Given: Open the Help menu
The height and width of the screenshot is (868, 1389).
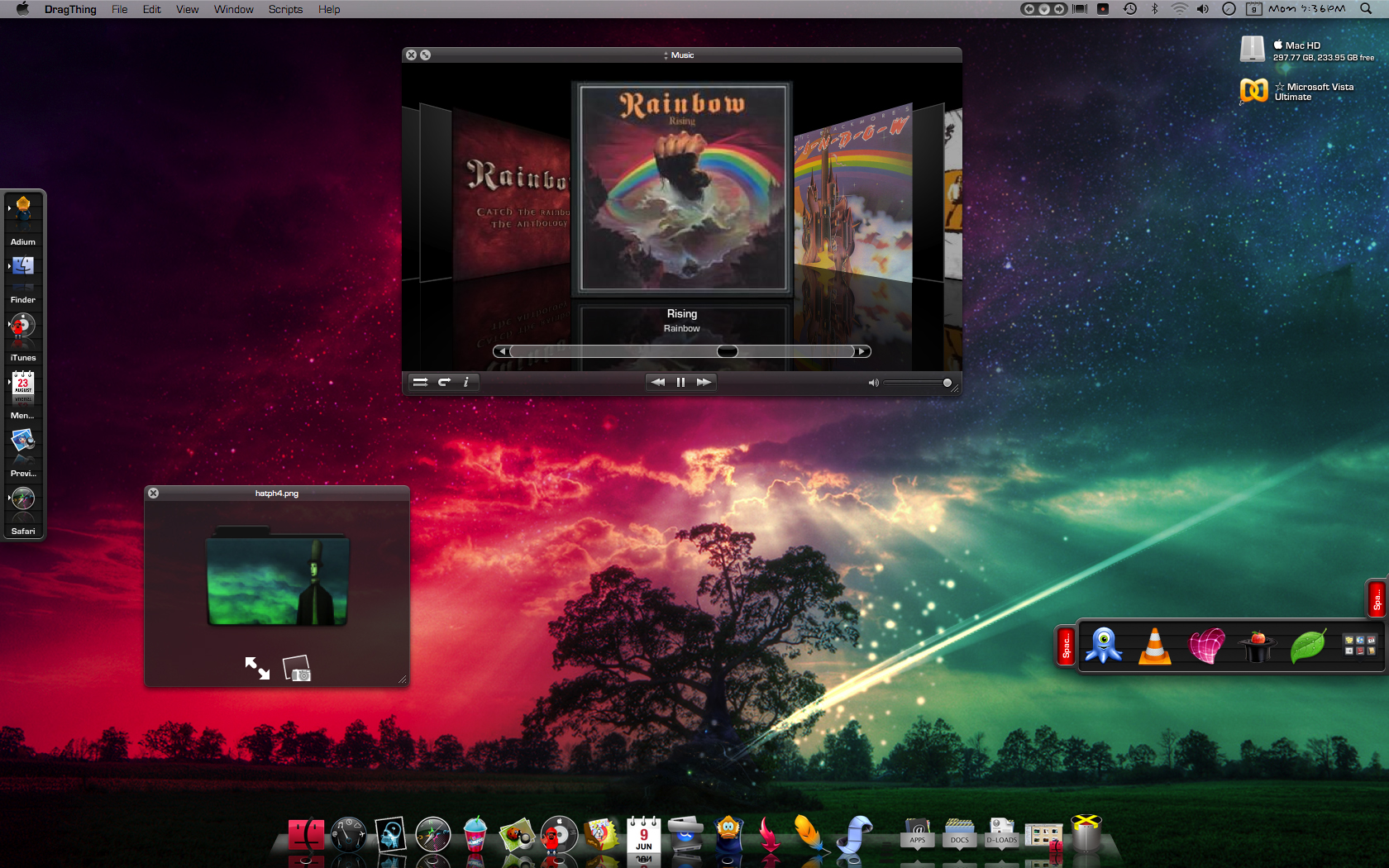Looking at the screenshot, I should (x=329, y=9).
